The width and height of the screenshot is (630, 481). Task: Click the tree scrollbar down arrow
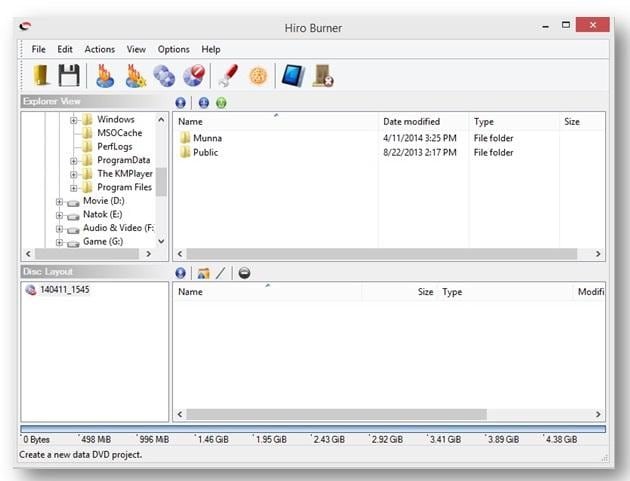click(161, 242)
